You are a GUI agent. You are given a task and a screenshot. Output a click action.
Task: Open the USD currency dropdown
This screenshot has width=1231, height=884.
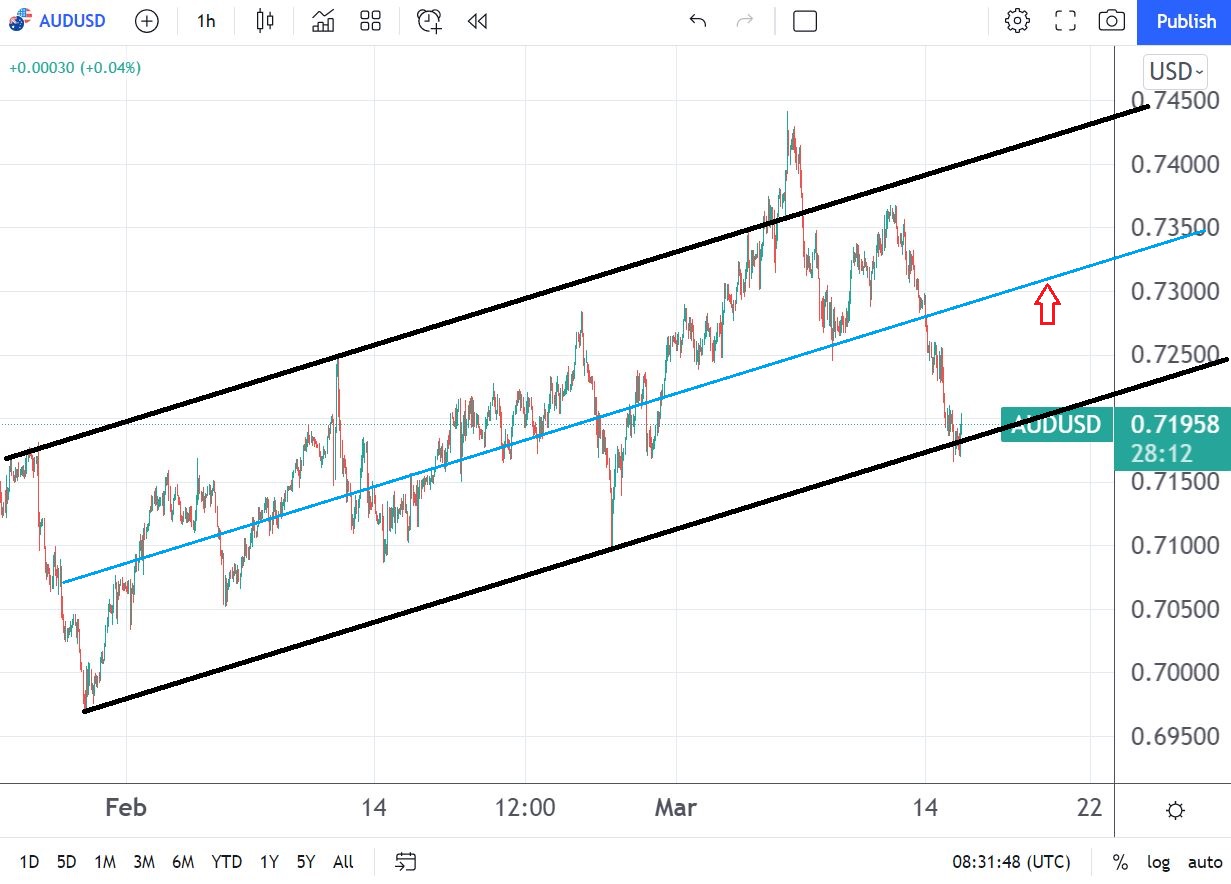click(x=1175, y=71)
